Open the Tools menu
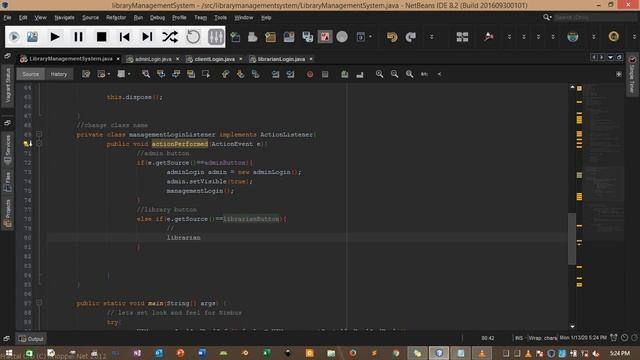Screen dimensions: 640x360 (220, 18)
